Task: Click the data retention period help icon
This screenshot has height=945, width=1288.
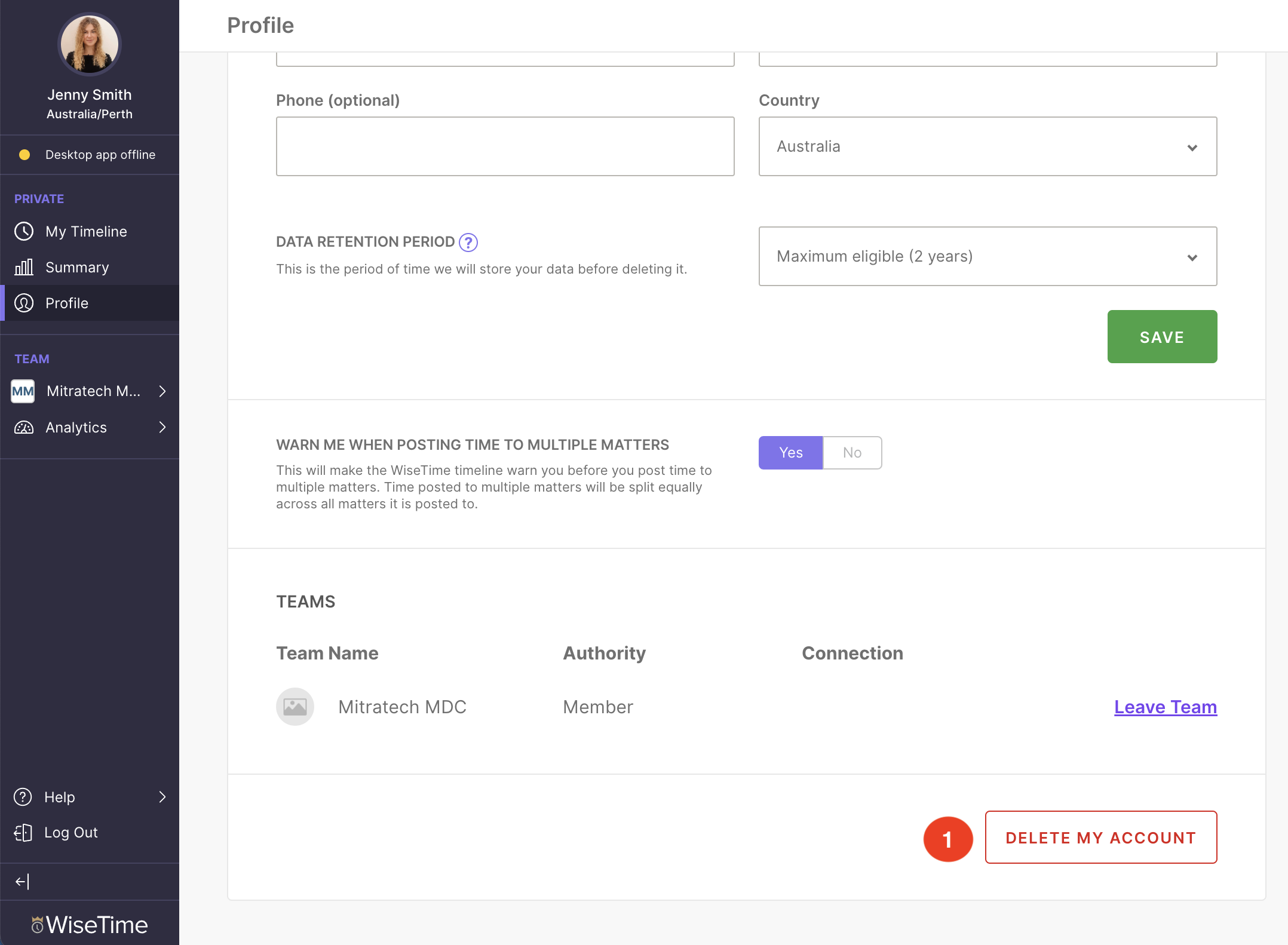Action: pyautogui.click(x=468, y=243)
